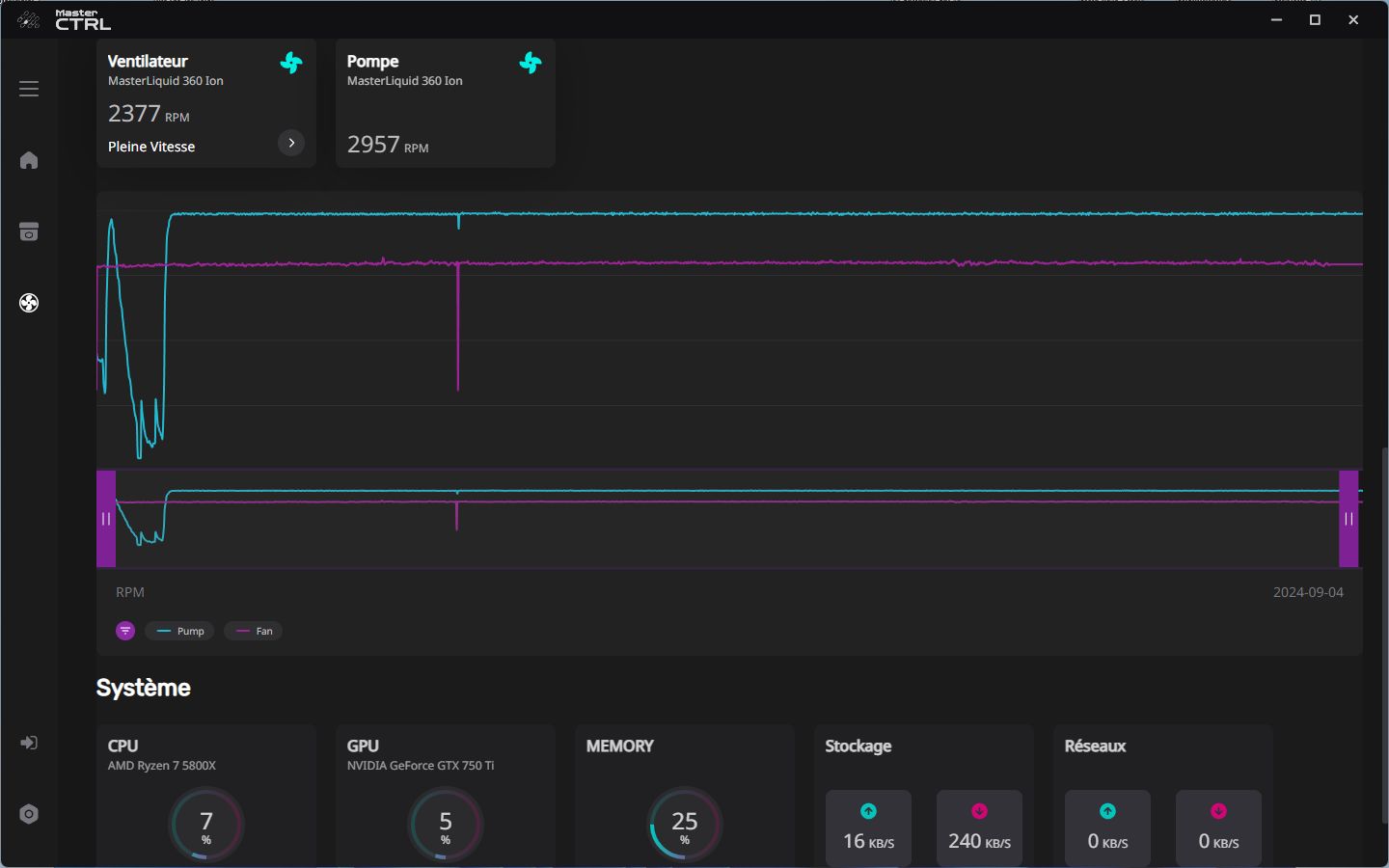Maximize the Master CTRL window
This screenshot has height=868, width=1389.
[x=1315, y=19]
